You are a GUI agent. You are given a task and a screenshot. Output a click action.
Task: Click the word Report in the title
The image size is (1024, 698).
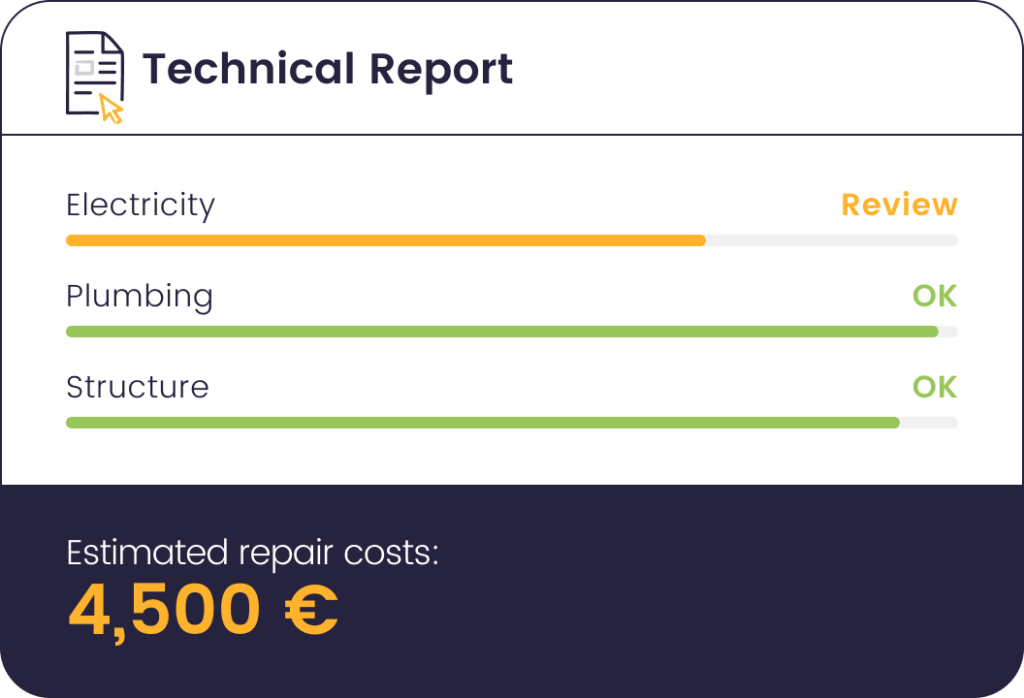[x=441, y=71]
